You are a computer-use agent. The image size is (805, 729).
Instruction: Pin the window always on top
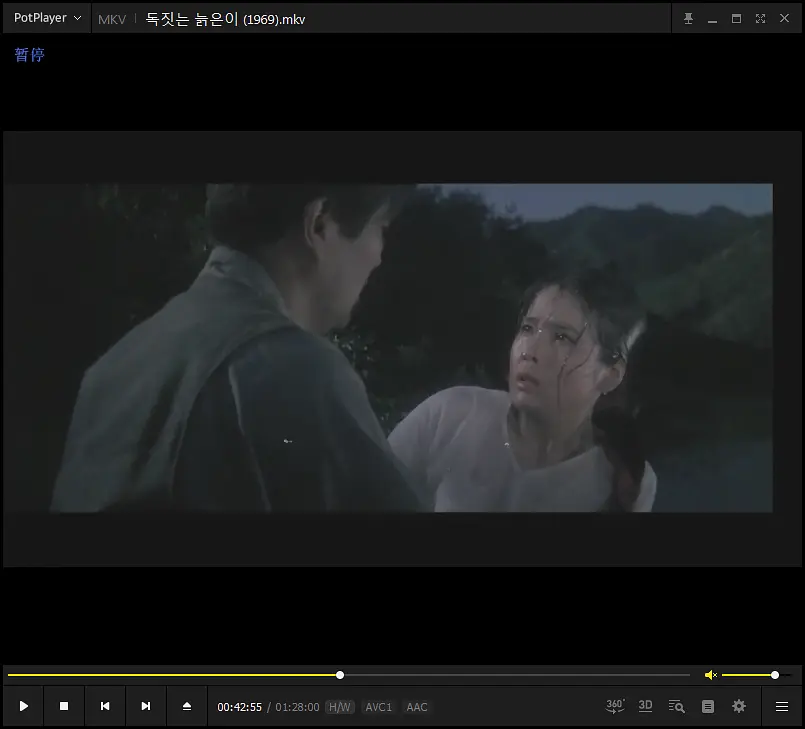688,18
